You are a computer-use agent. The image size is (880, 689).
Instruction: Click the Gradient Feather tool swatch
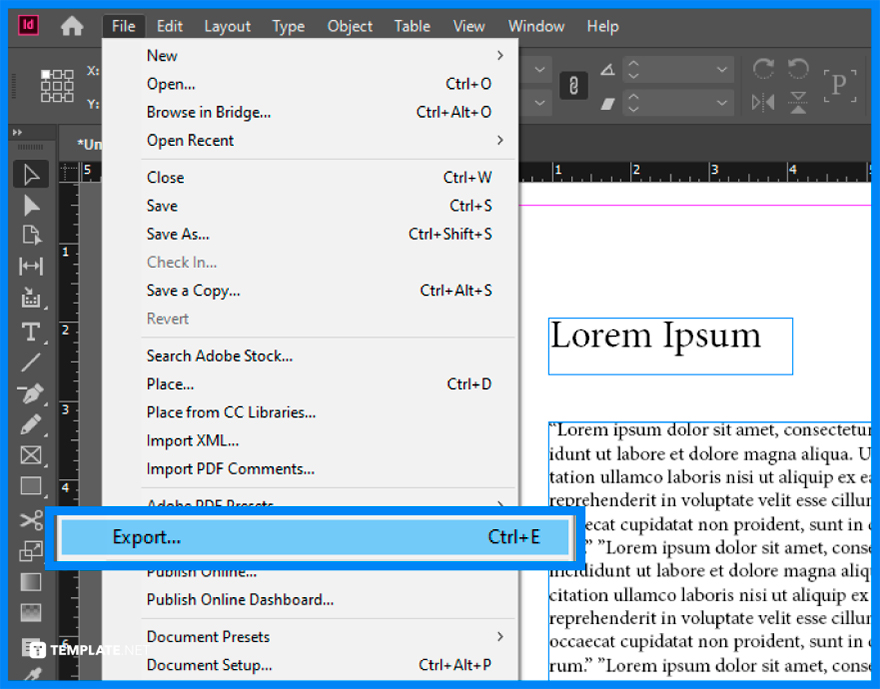click(x=31, y=613)
